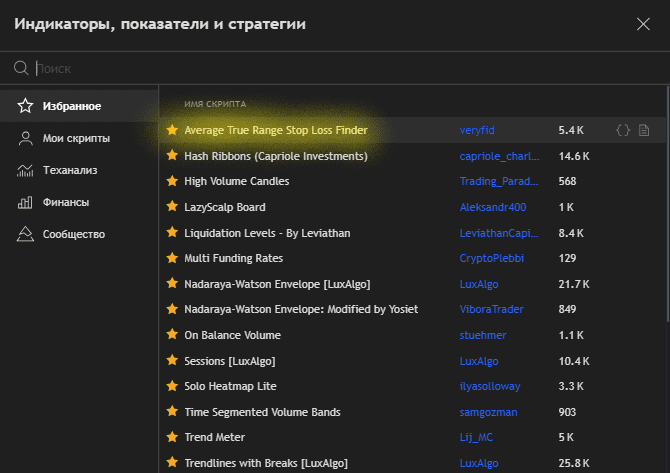Switch to Мои скрипты section

(75, 138)
